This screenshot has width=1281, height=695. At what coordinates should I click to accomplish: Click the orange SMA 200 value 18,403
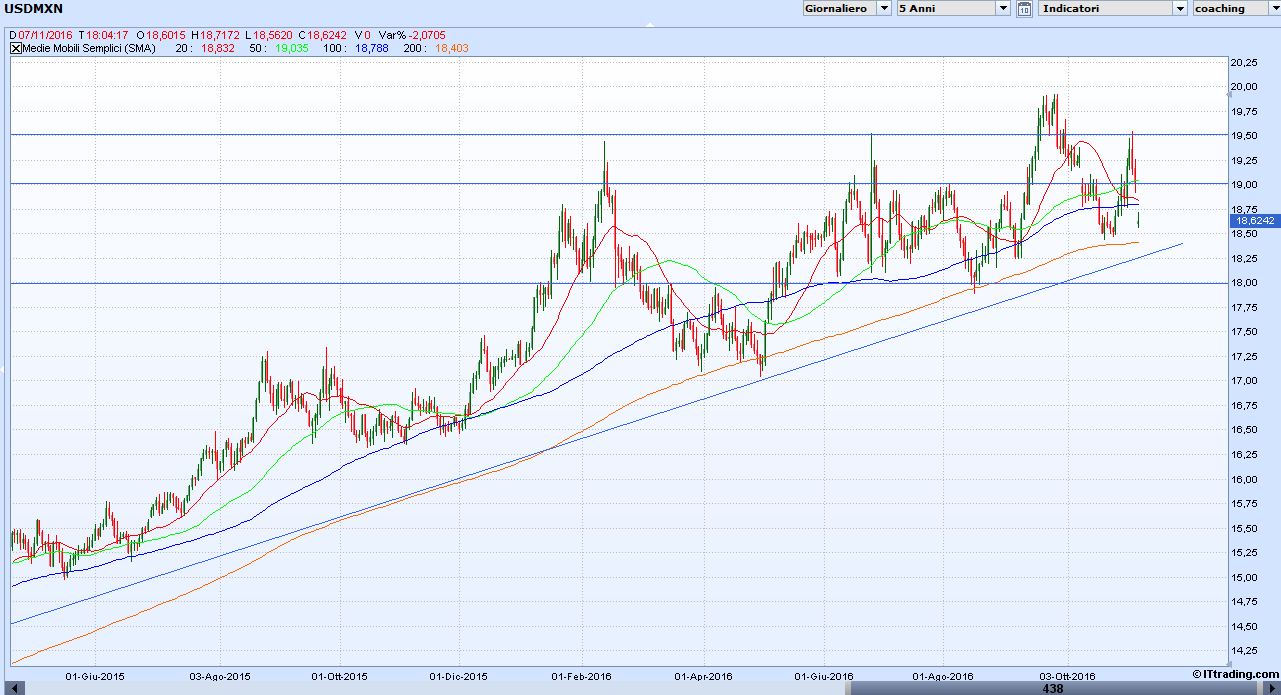point(452,48)
